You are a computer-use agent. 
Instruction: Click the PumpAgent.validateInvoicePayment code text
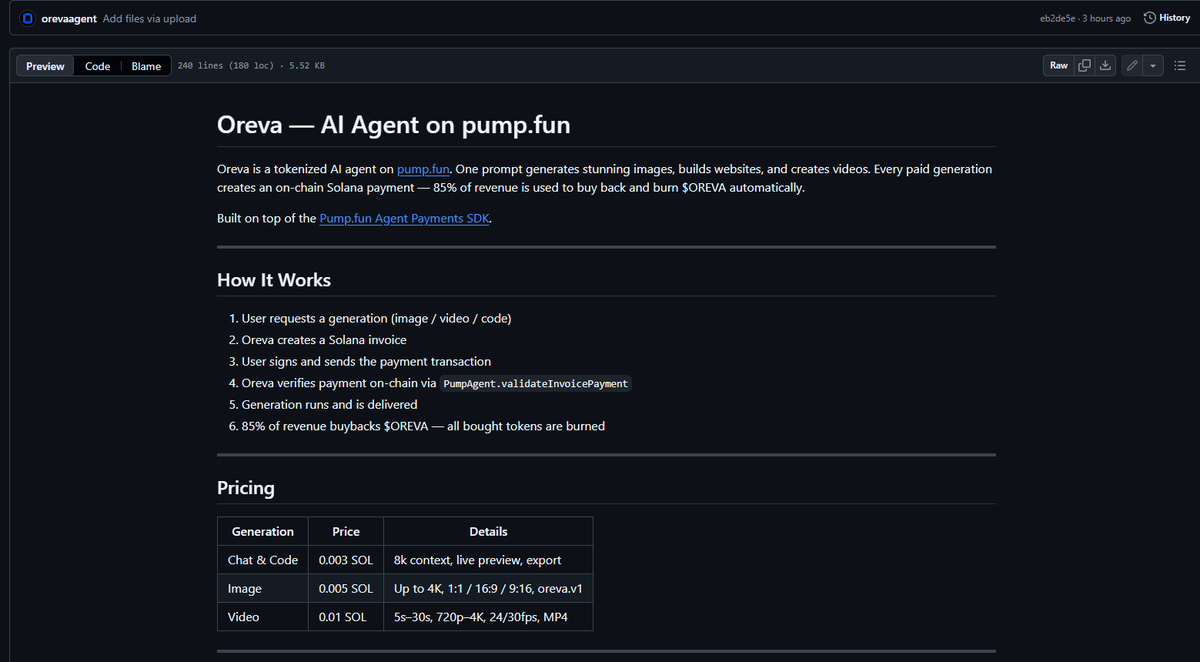point(535,384)
